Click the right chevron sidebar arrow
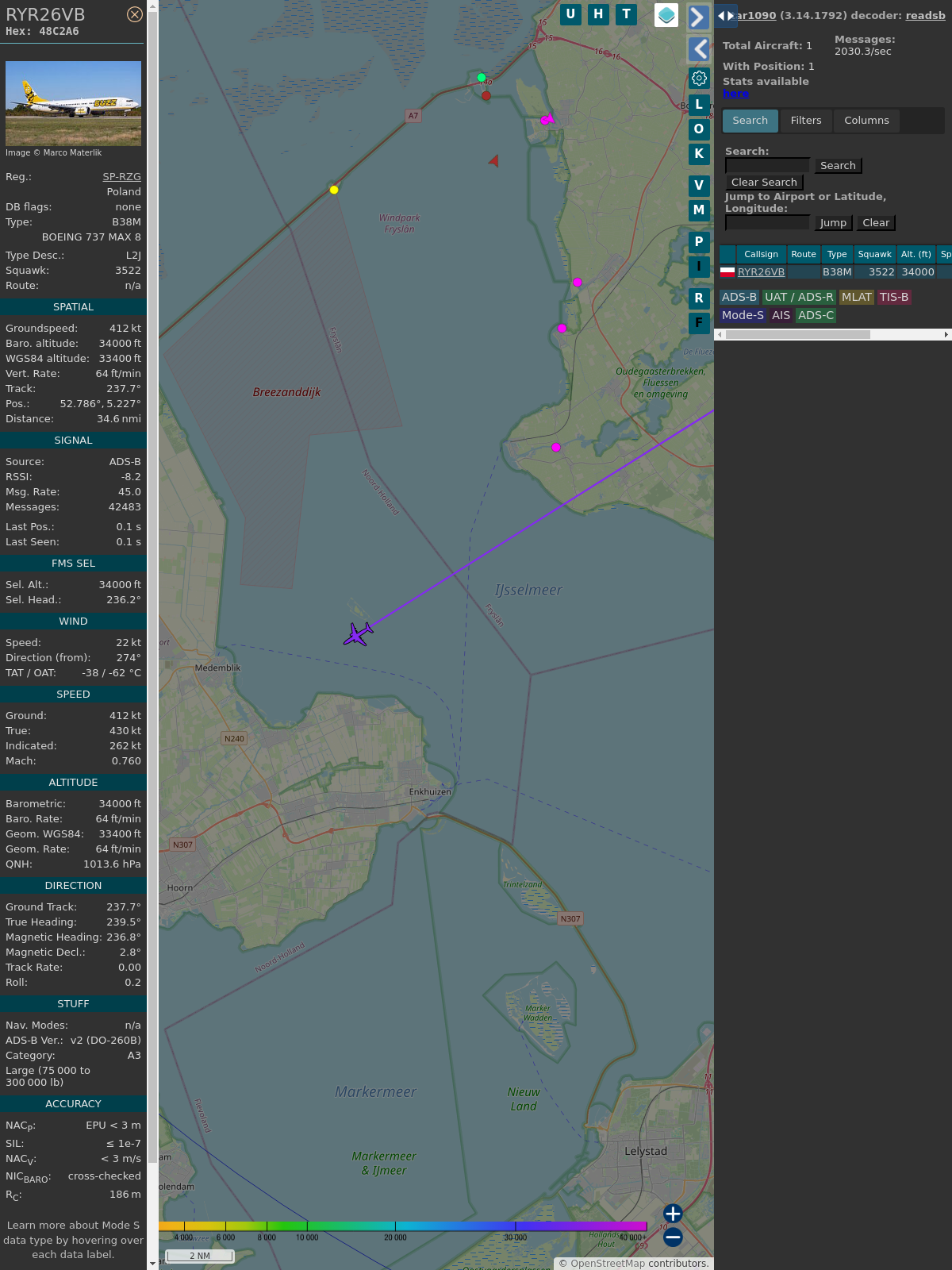The image size is (952, 1270). point(698,17)
